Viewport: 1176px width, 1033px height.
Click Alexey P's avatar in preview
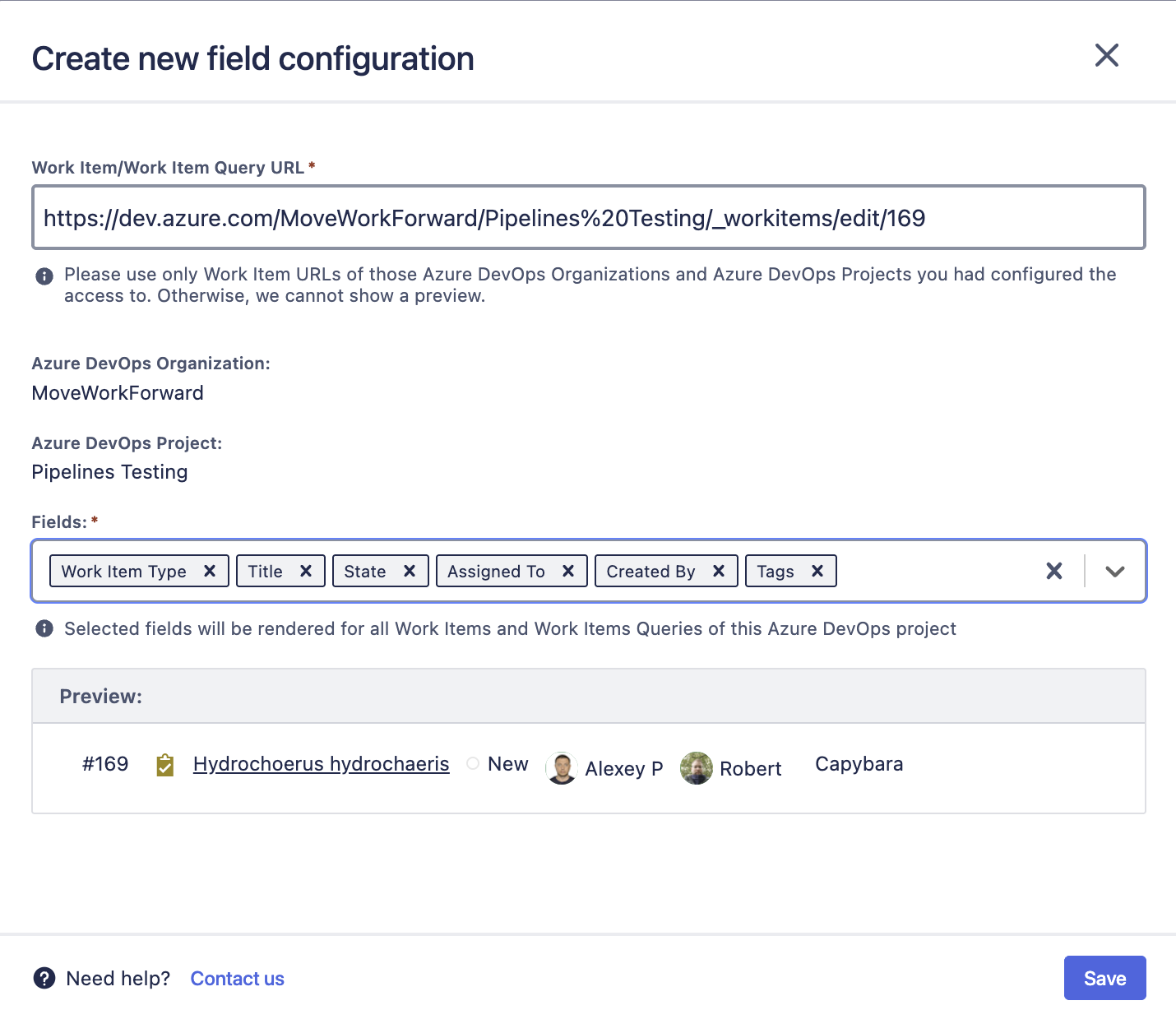point(562,768)
